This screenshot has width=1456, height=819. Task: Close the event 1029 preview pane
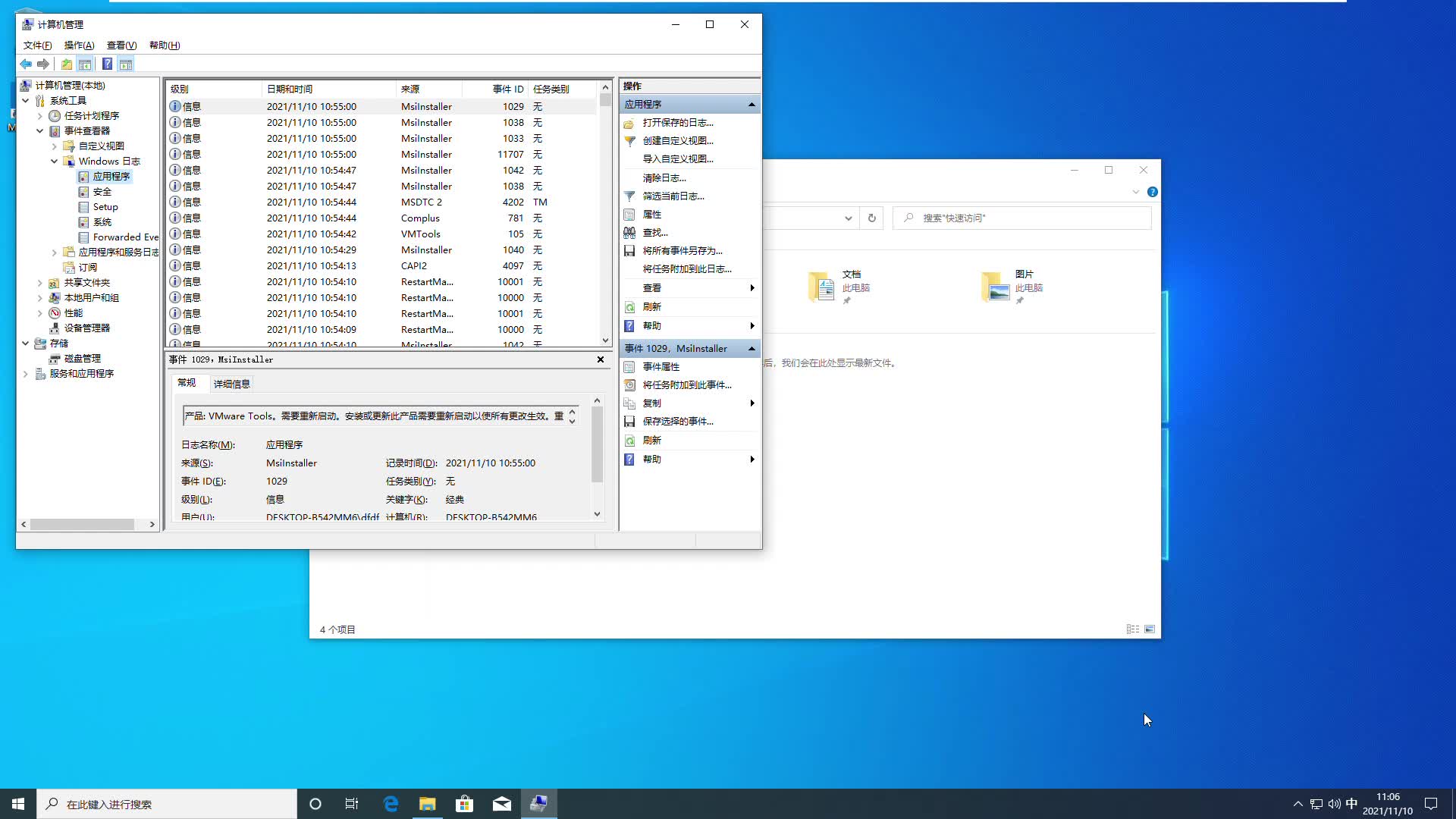tap(601, 359)
